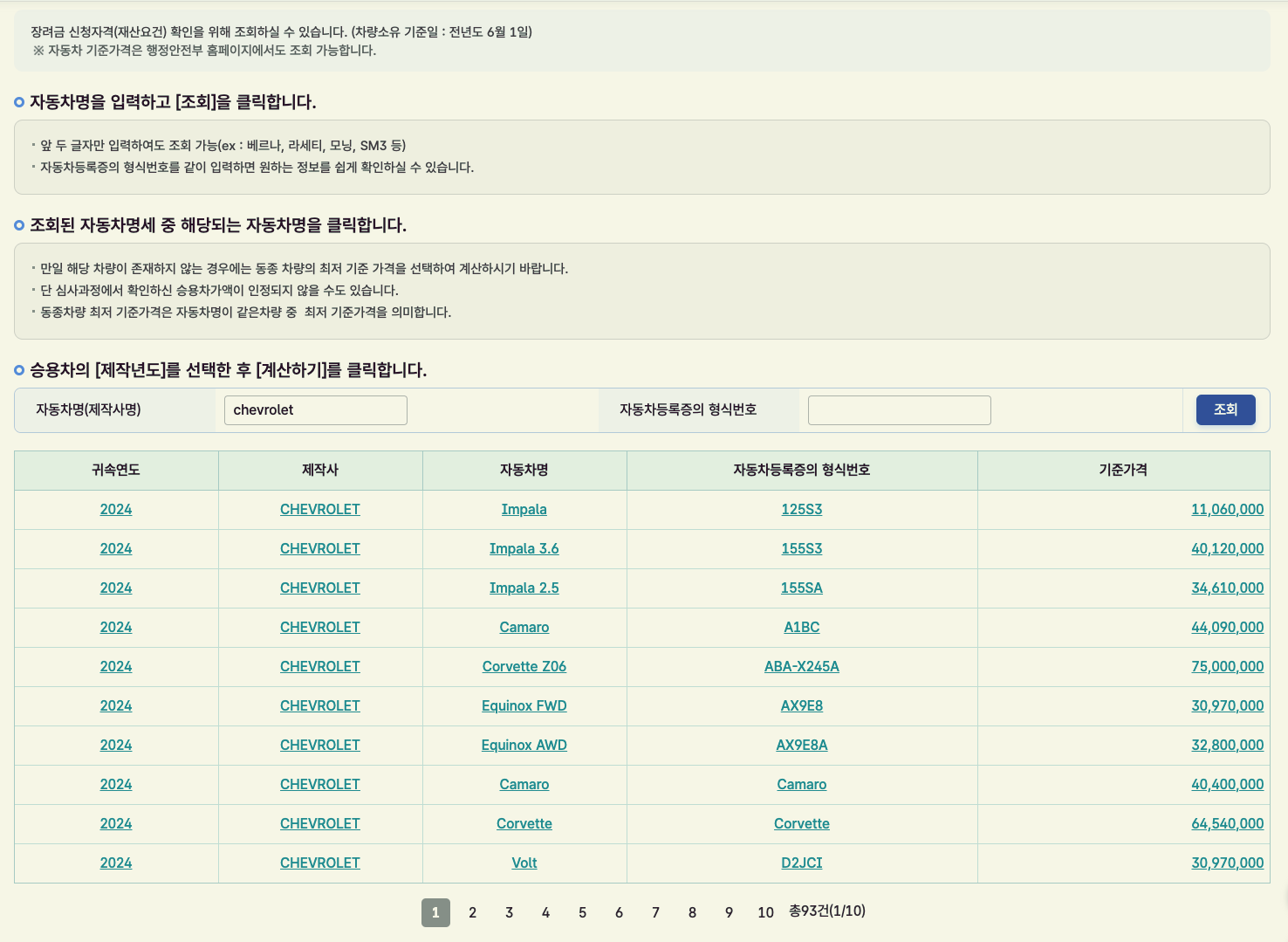This screenshot has width=1288, height=942.
Task: Go to results page 9
Action: pyautogui.click(x=729, y=912)
